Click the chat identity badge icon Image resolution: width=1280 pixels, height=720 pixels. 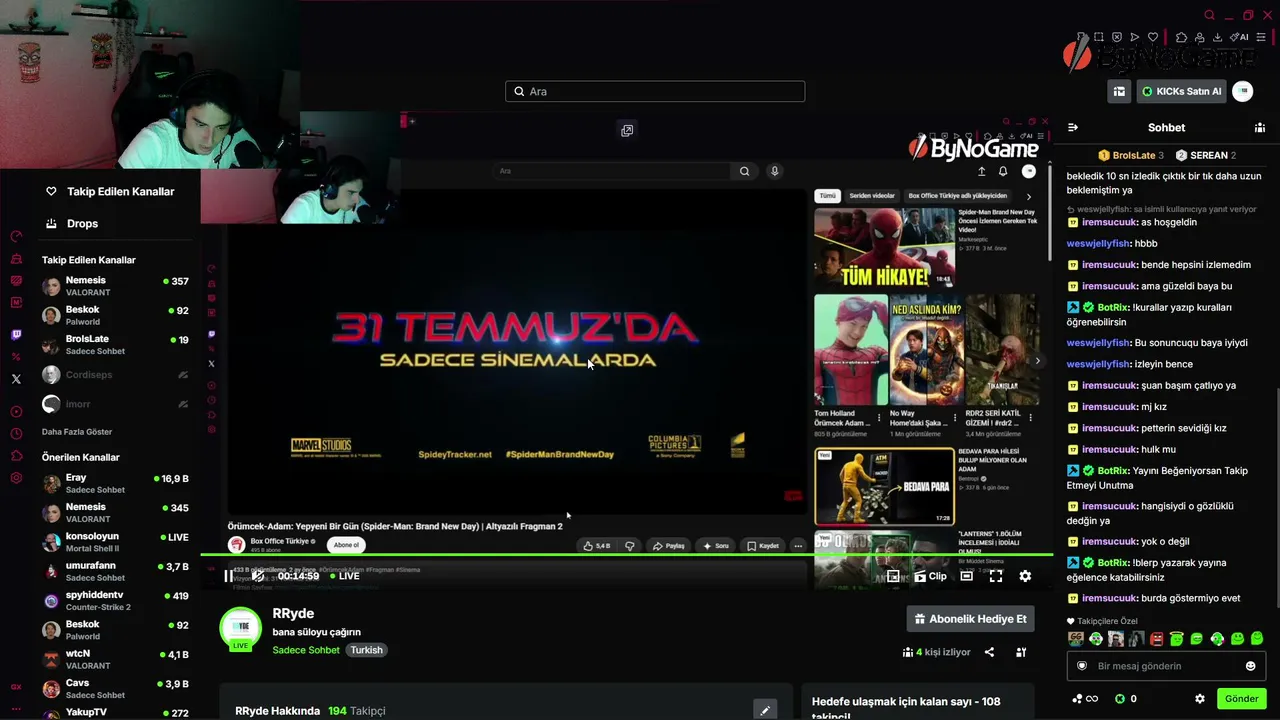[x=1082, y=666]
